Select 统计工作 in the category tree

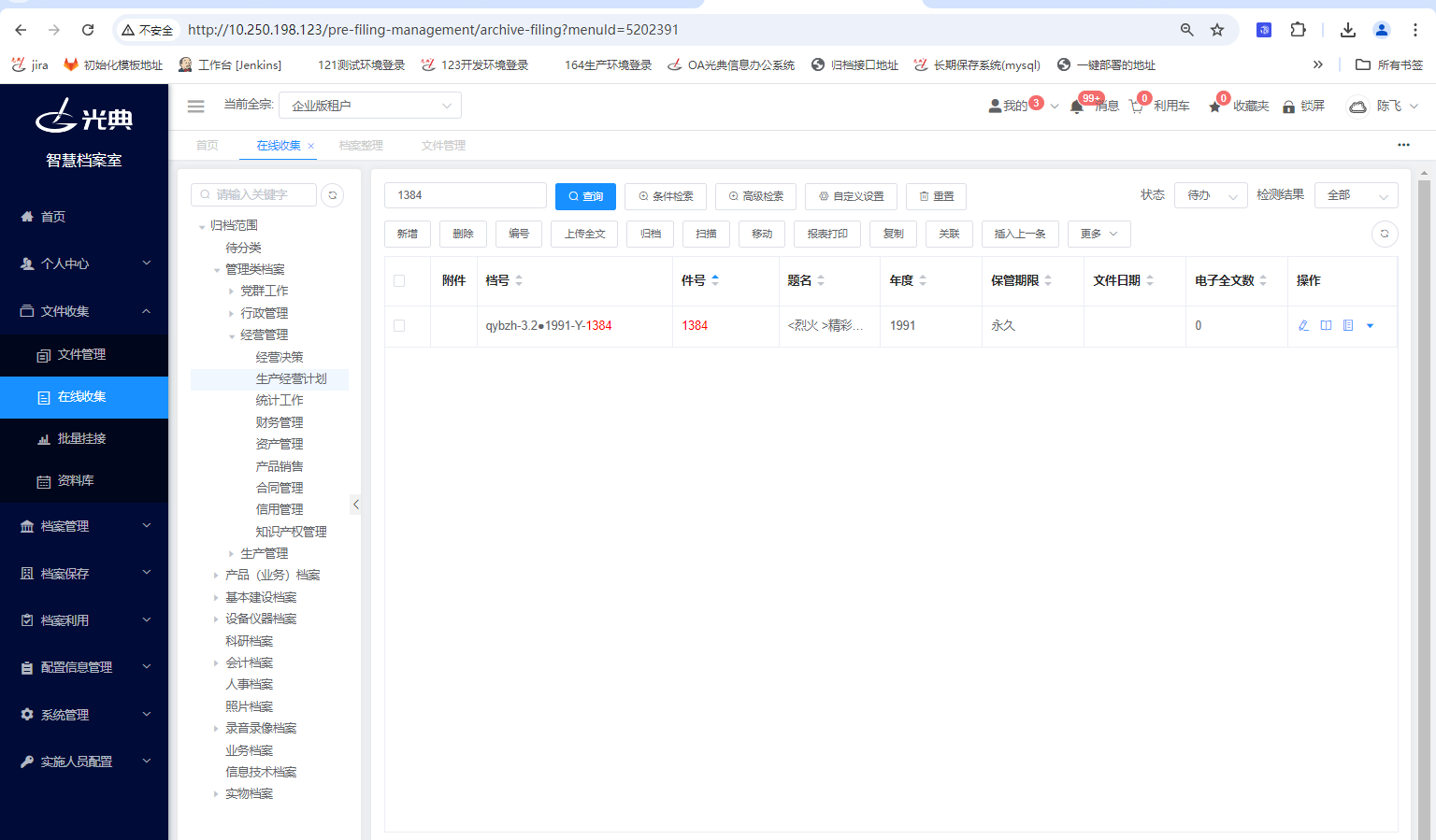[x=280, y=400]
